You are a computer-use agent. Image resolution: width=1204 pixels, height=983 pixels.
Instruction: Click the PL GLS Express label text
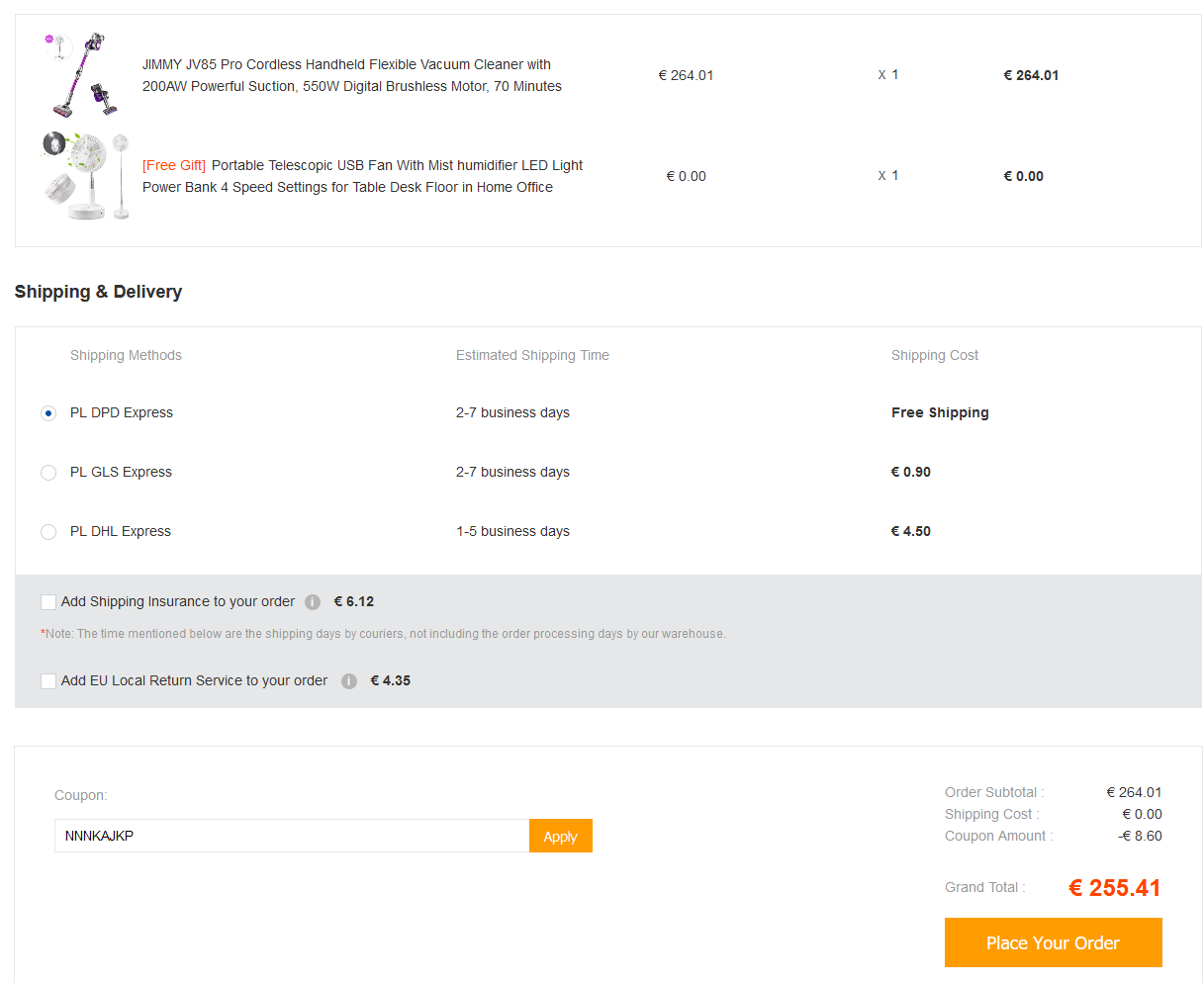coord(121,472)
